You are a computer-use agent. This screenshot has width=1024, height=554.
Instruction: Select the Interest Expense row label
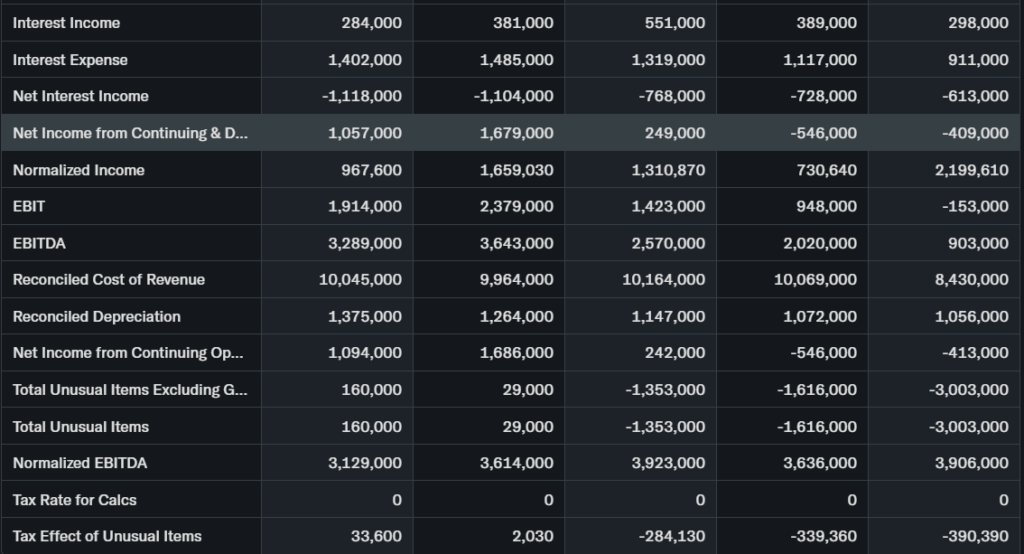pyautogui.click(x=70, y=60)
